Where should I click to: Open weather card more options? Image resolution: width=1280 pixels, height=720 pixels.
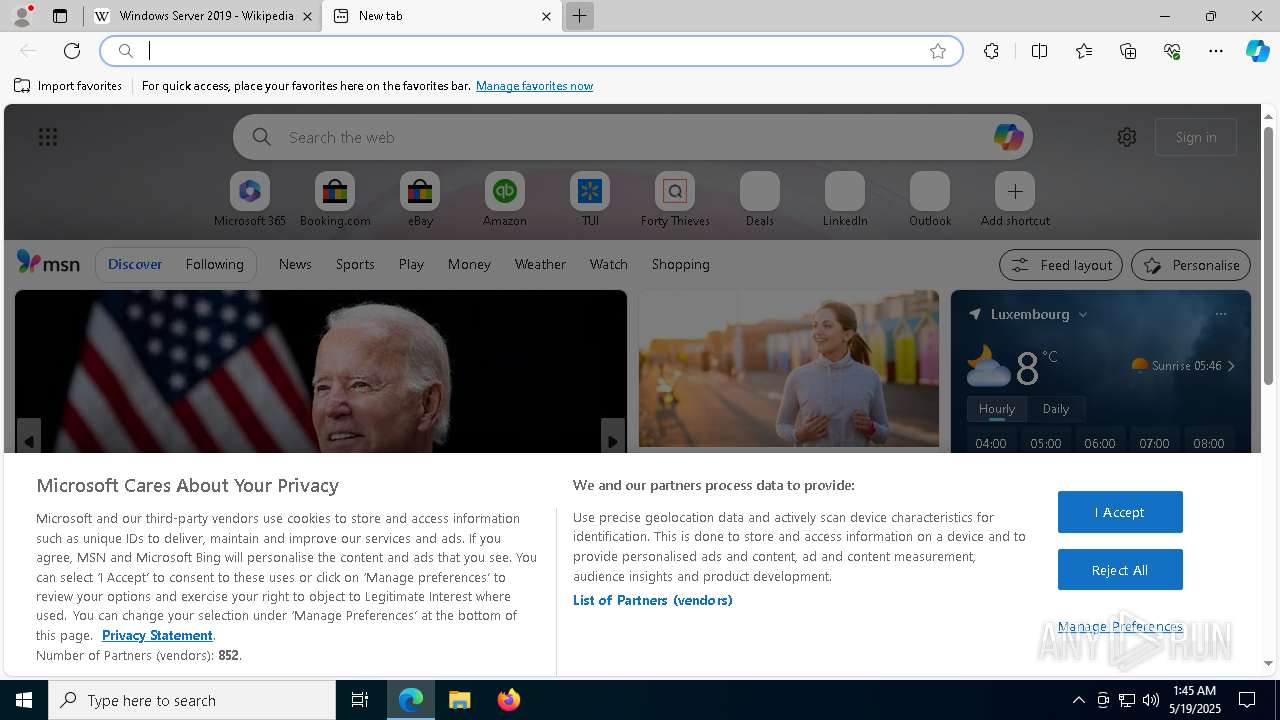(x=1221, y=314)
